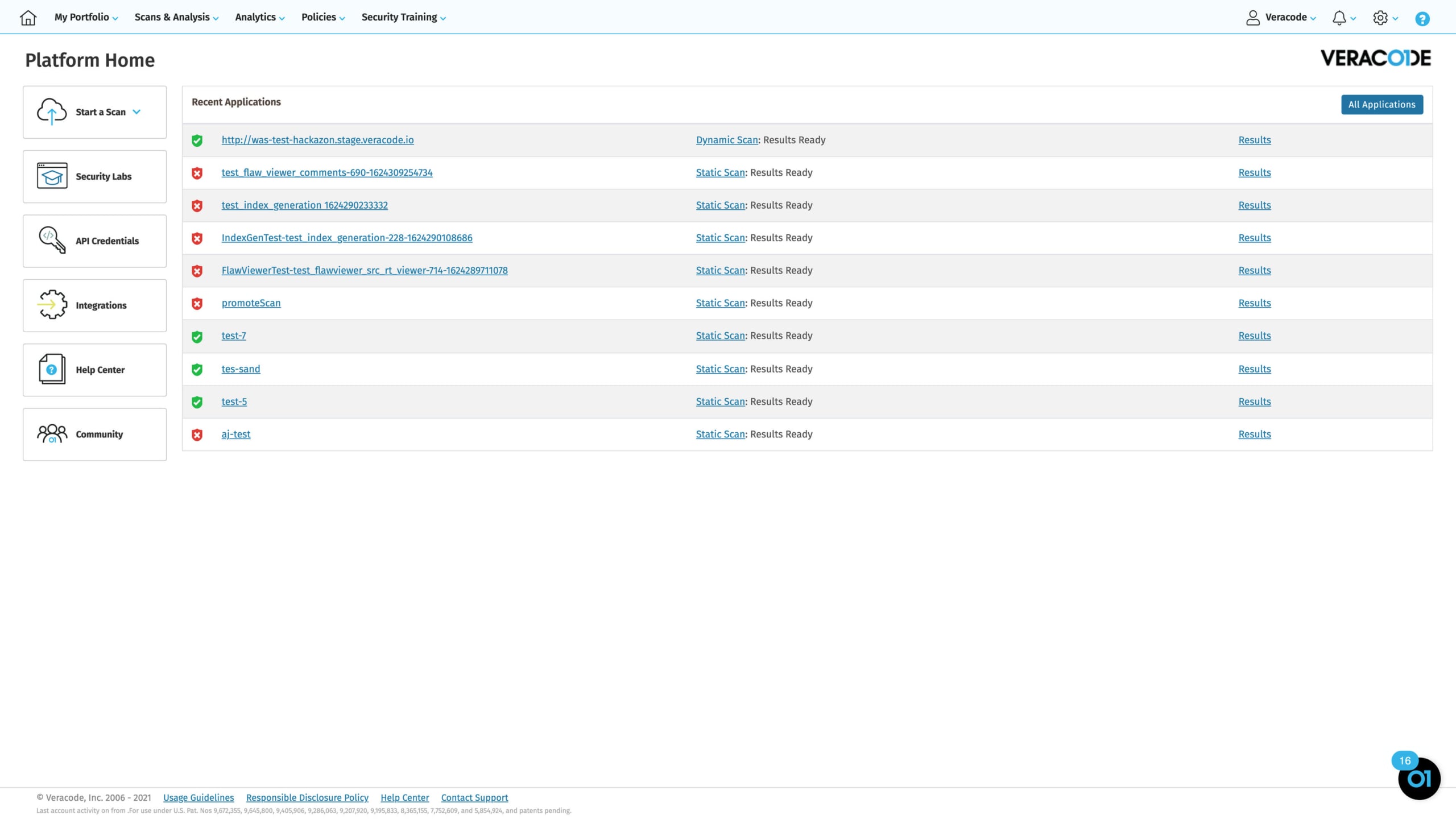Expand the settings dropdown chevron
The image size is (1456, 819).
pyautogui.click(x=1395, y=18)
